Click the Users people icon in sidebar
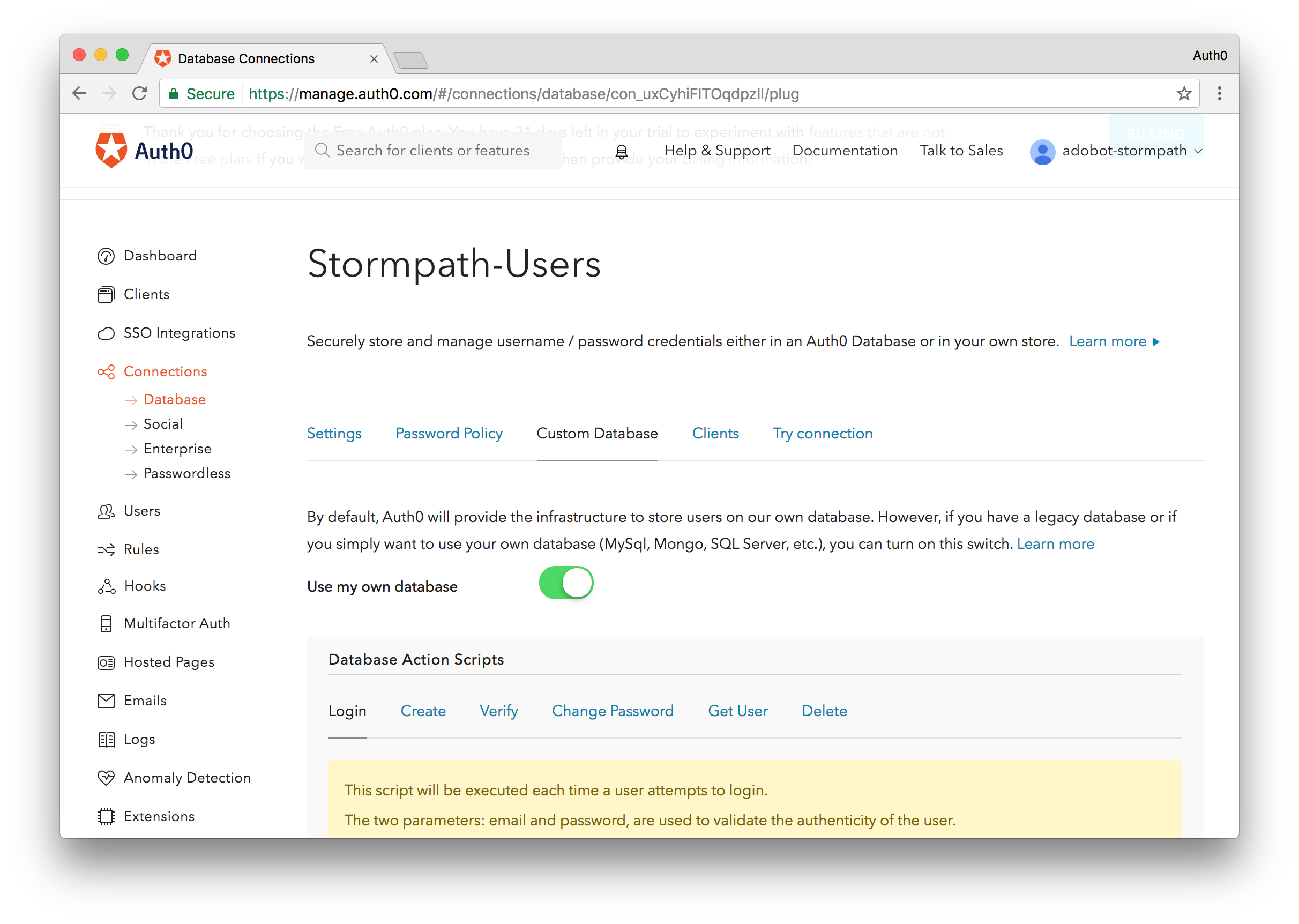This screenshot has height=924, width=1299. pos(106,511)
